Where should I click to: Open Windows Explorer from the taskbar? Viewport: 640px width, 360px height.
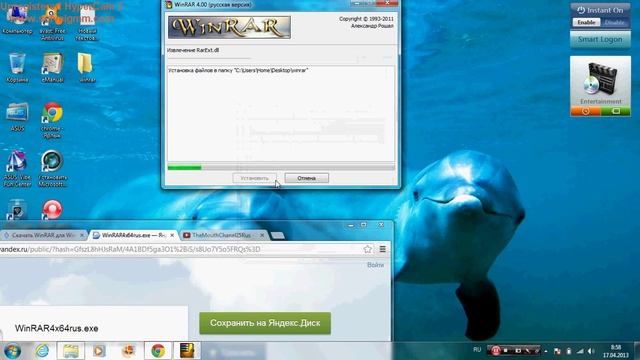[71, 351]
